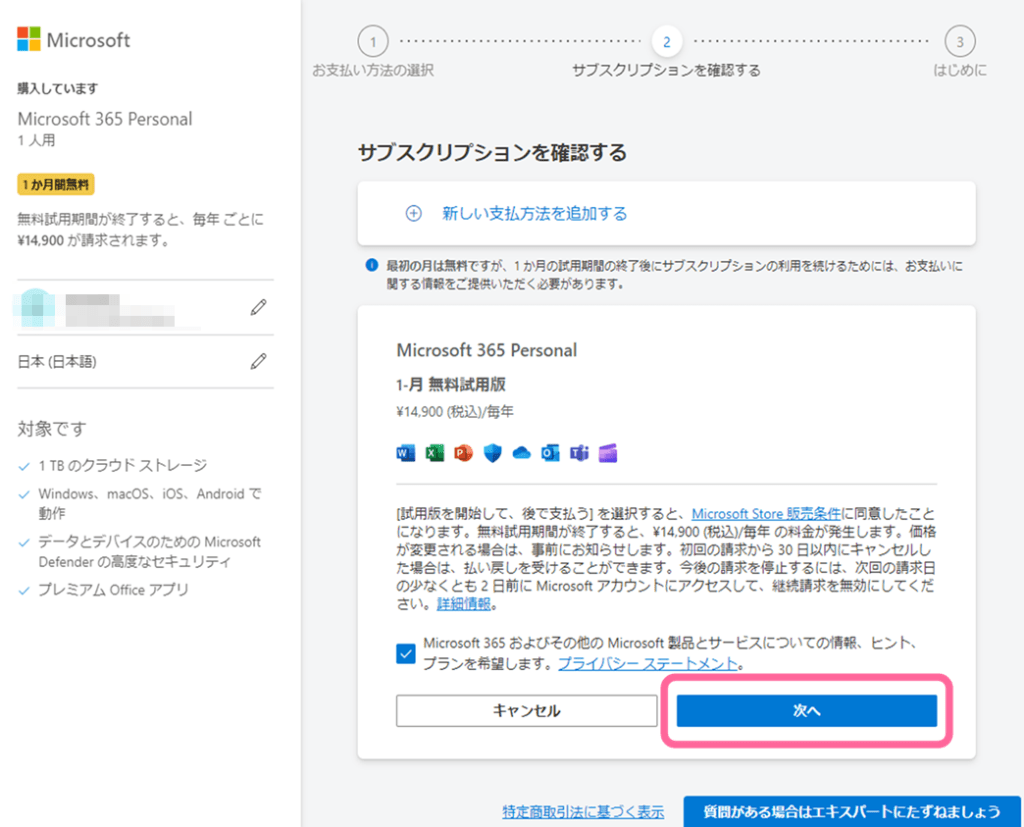Click the 1 TB のクラウド ストレージ feature

pos(123,465)
